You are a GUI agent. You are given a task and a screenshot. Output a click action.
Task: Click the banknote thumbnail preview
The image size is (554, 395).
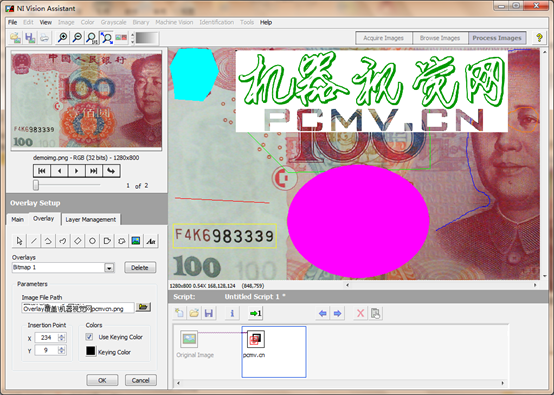pyautogui.click(x=87, y=100)
